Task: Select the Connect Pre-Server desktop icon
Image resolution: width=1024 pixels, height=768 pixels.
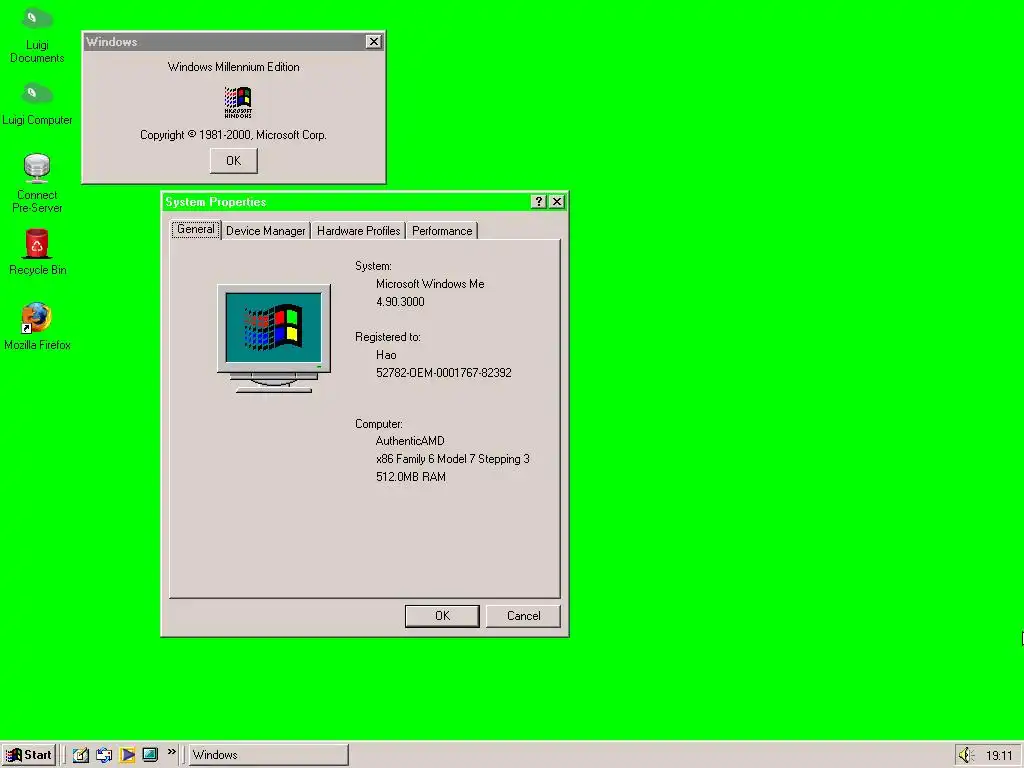Action: [x=37, y=183]
